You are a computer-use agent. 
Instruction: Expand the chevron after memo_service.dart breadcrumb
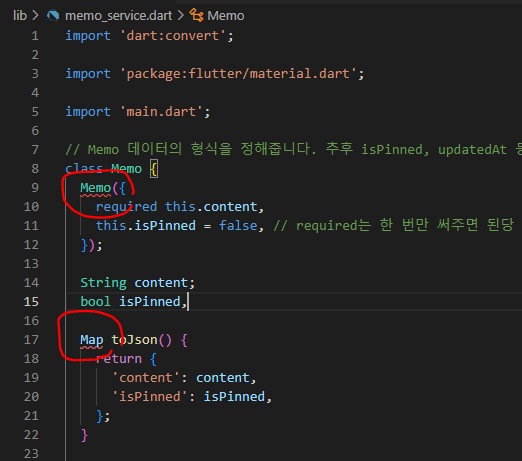pos(180,16)
